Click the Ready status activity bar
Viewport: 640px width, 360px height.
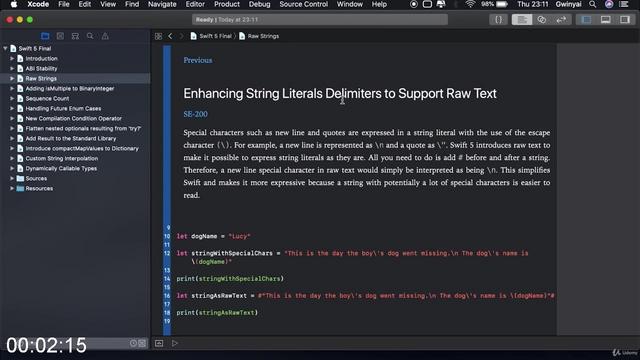pos(320,20)
